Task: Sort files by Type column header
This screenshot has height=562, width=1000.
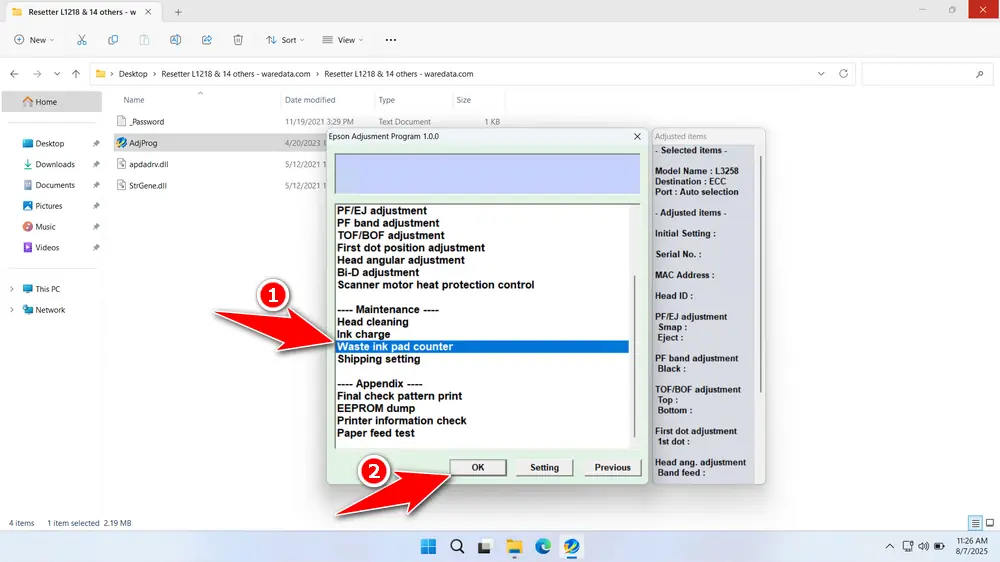Action: 386,100
